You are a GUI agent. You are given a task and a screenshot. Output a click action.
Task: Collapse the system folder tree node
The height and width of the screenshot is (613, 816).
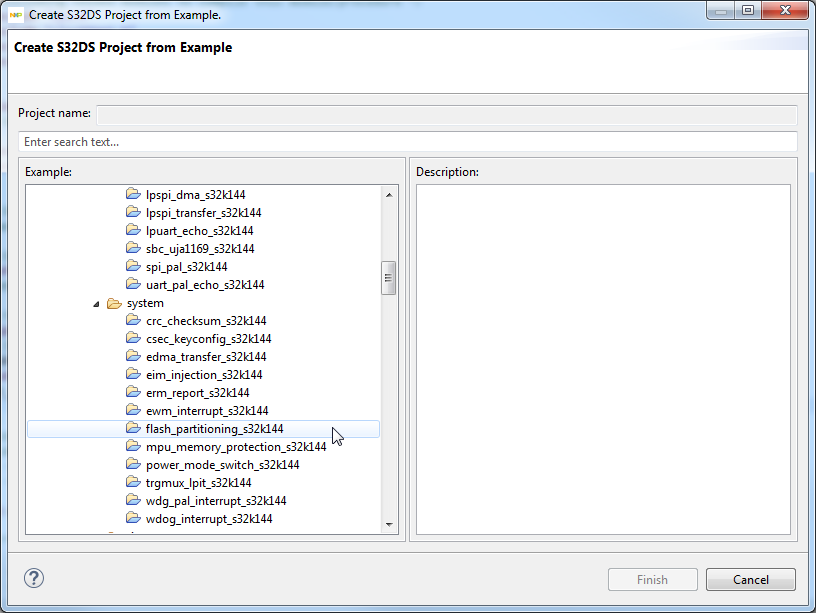(97, 303)
